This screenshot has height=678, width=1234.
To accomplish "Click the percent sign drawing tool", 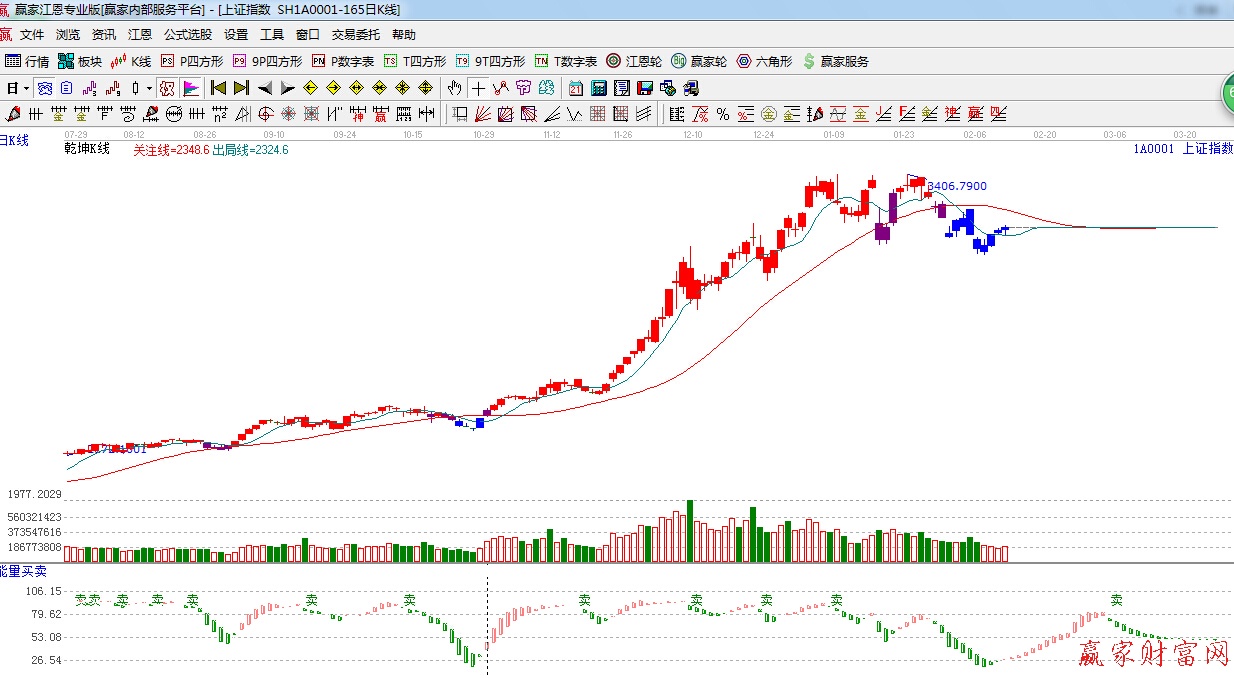I will (x=722, y=113).
